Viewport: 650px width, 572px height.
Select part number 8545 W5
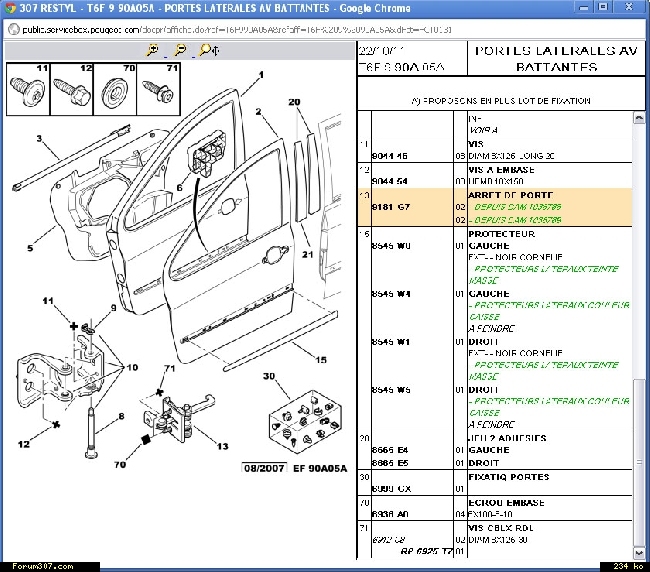point(391,390)
